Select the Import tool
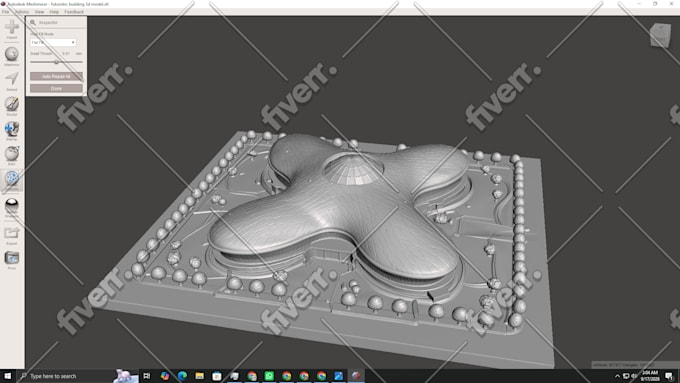 click(x=12, y=29)
